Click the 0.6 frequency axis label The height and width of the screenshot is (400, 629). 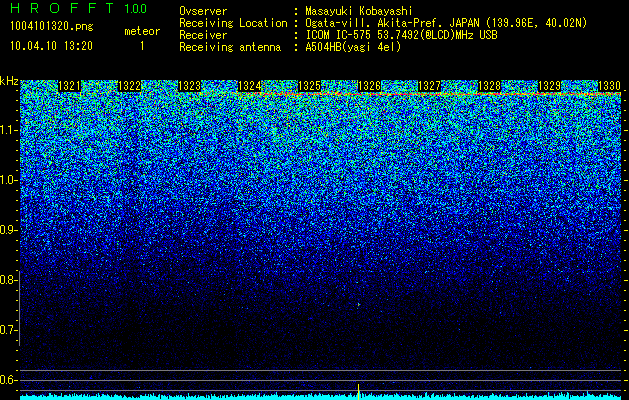tap(9, 380)
